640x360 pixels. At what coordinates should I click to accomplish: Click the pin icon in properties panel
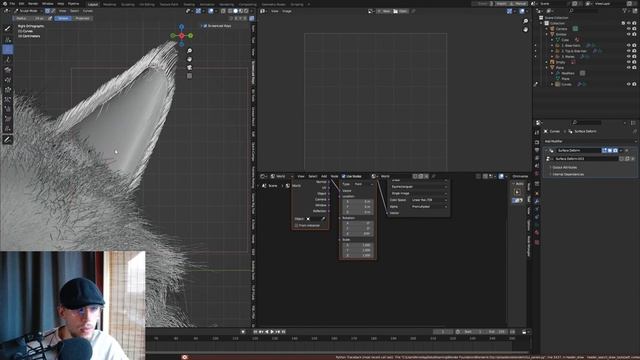click(635, 131)
